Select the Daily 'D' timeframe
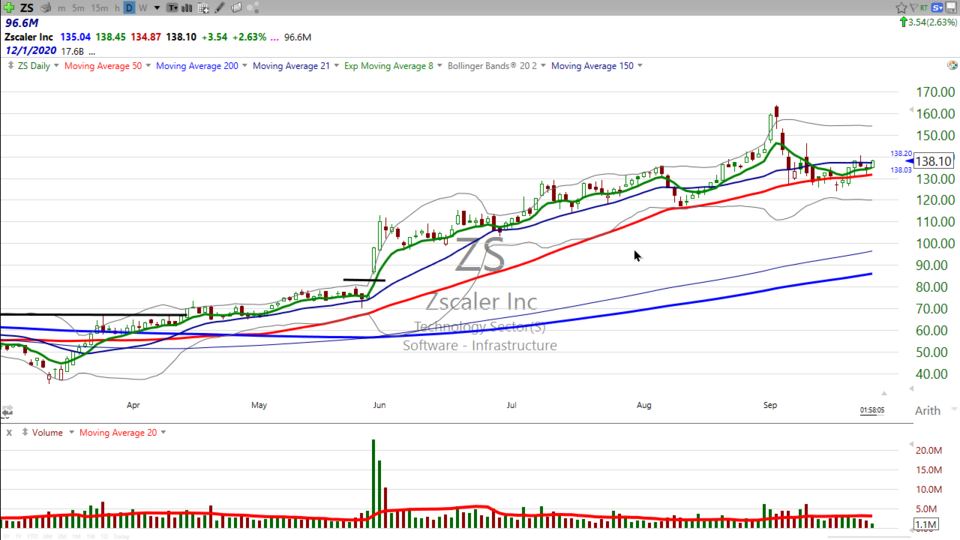 [x=129, y=8]
